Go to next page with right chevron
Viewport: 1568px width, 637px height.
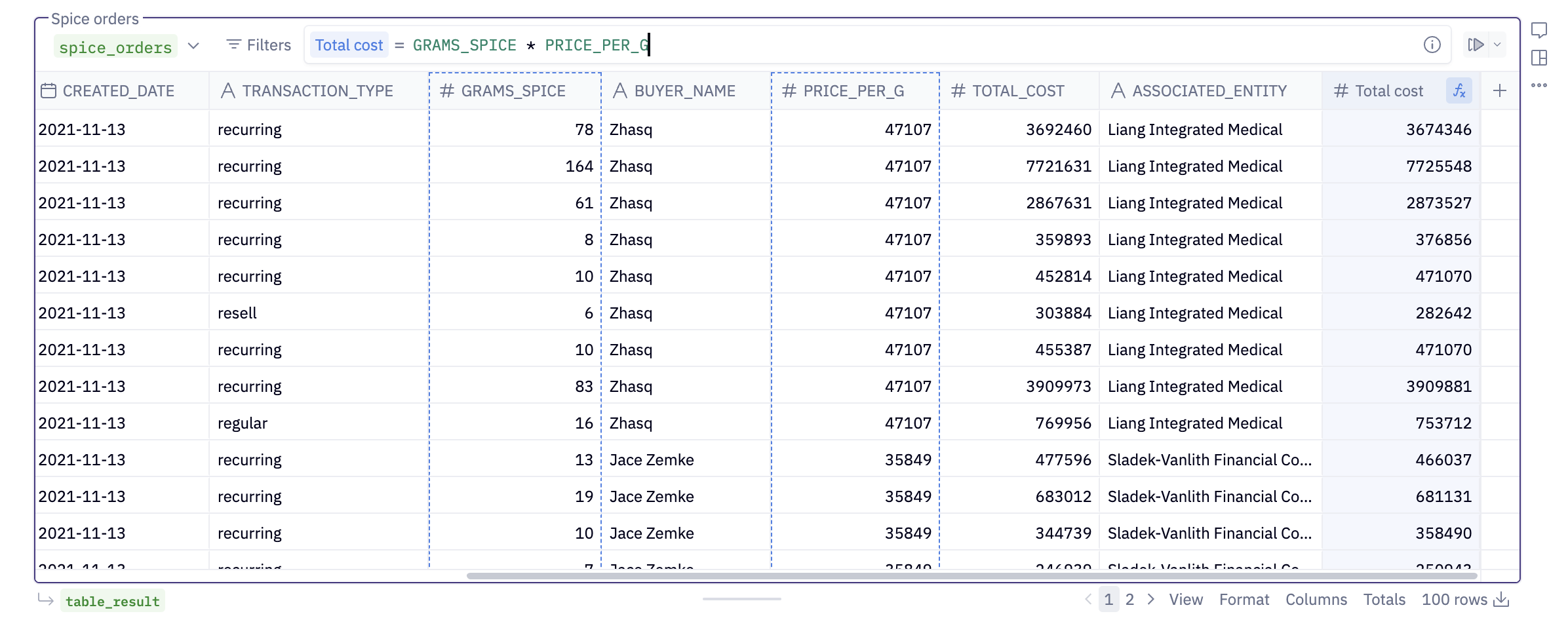click(1150, 600)
